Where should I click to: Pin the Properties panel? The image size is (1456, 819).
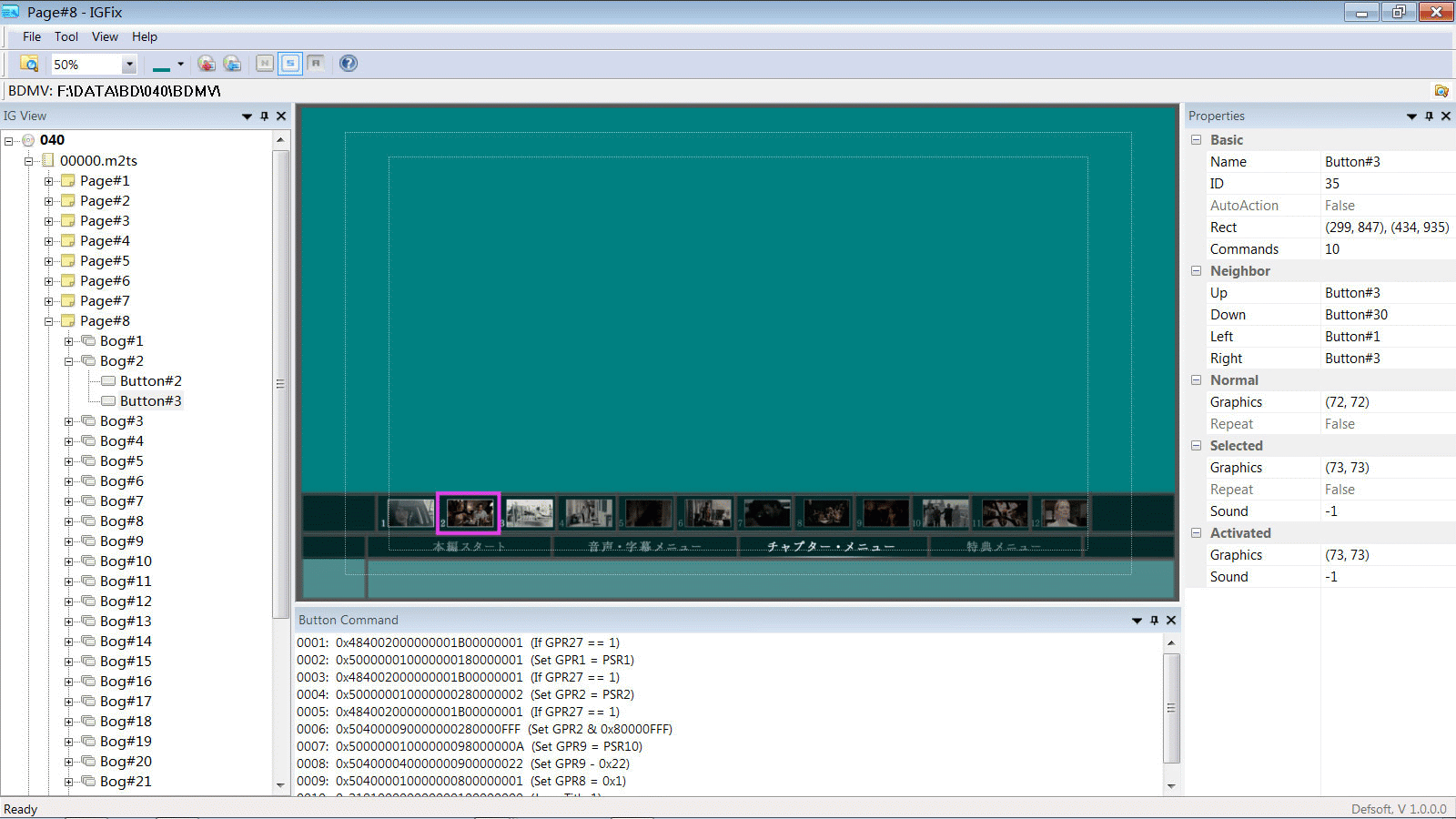(1429, 116)
